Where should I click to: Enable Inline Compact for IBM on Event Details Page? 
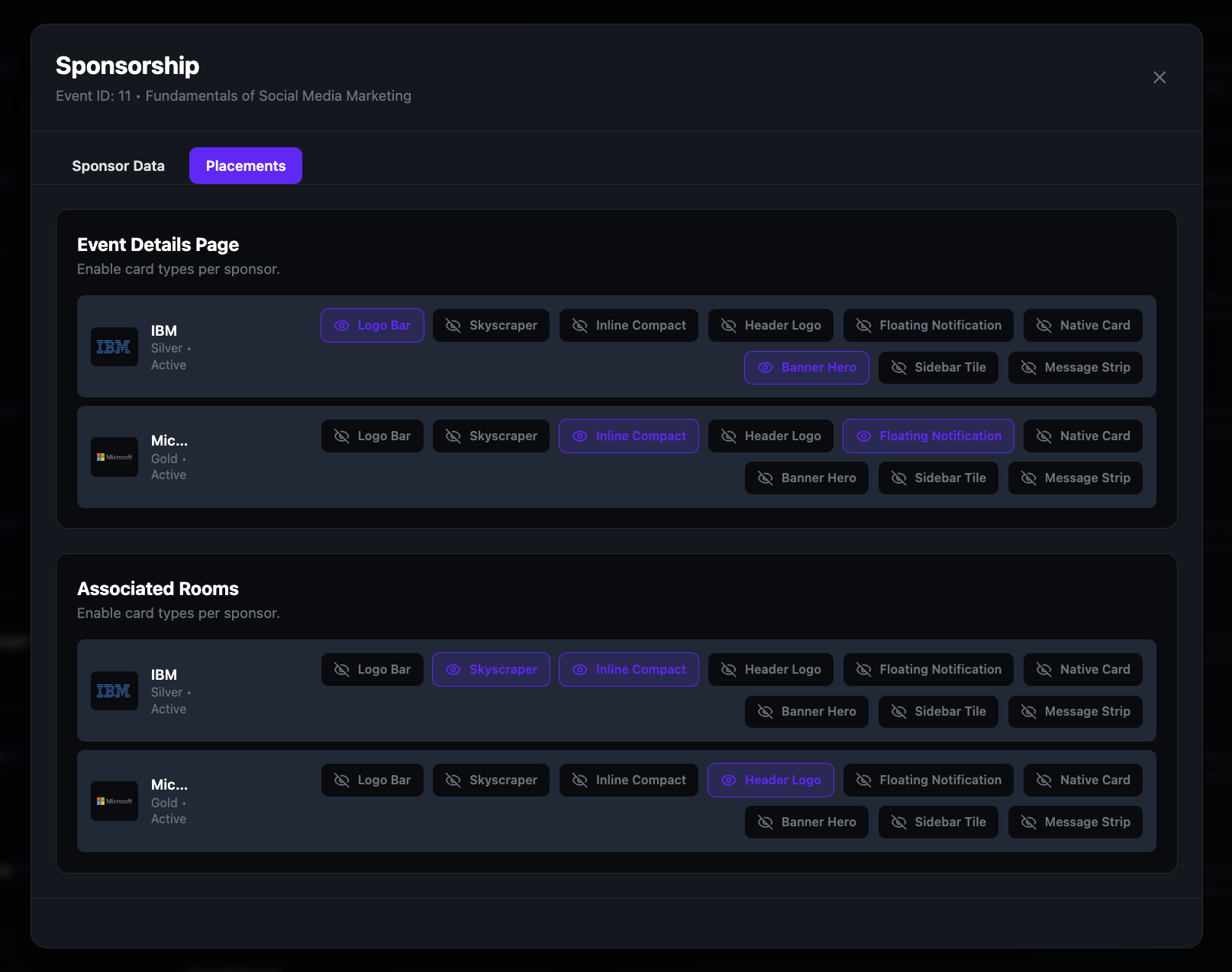629,326
